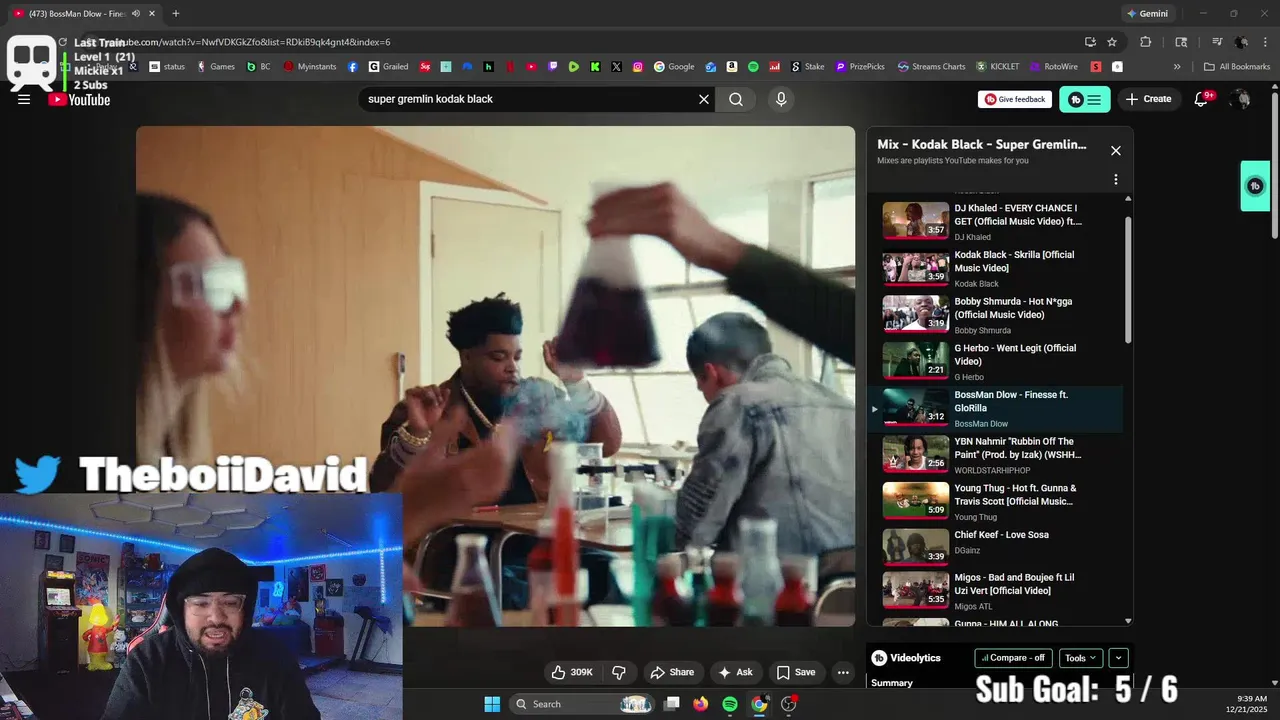Open the RotoWire bookmark
Screen dimensions: 1280x720
[1054, 67]
